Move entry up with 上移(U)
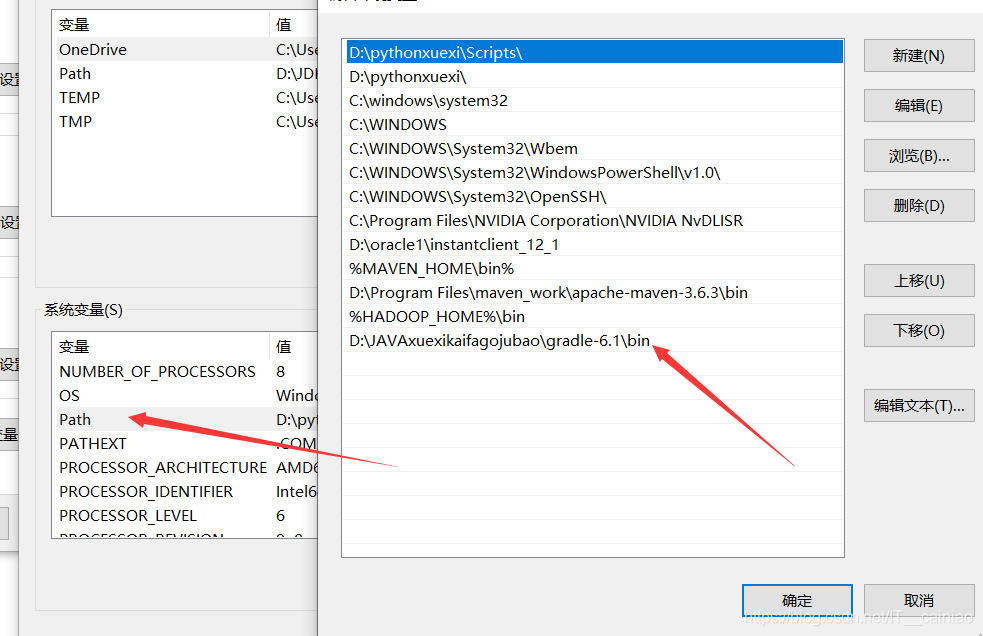This screenshot has width=983, height=636. 918,280
